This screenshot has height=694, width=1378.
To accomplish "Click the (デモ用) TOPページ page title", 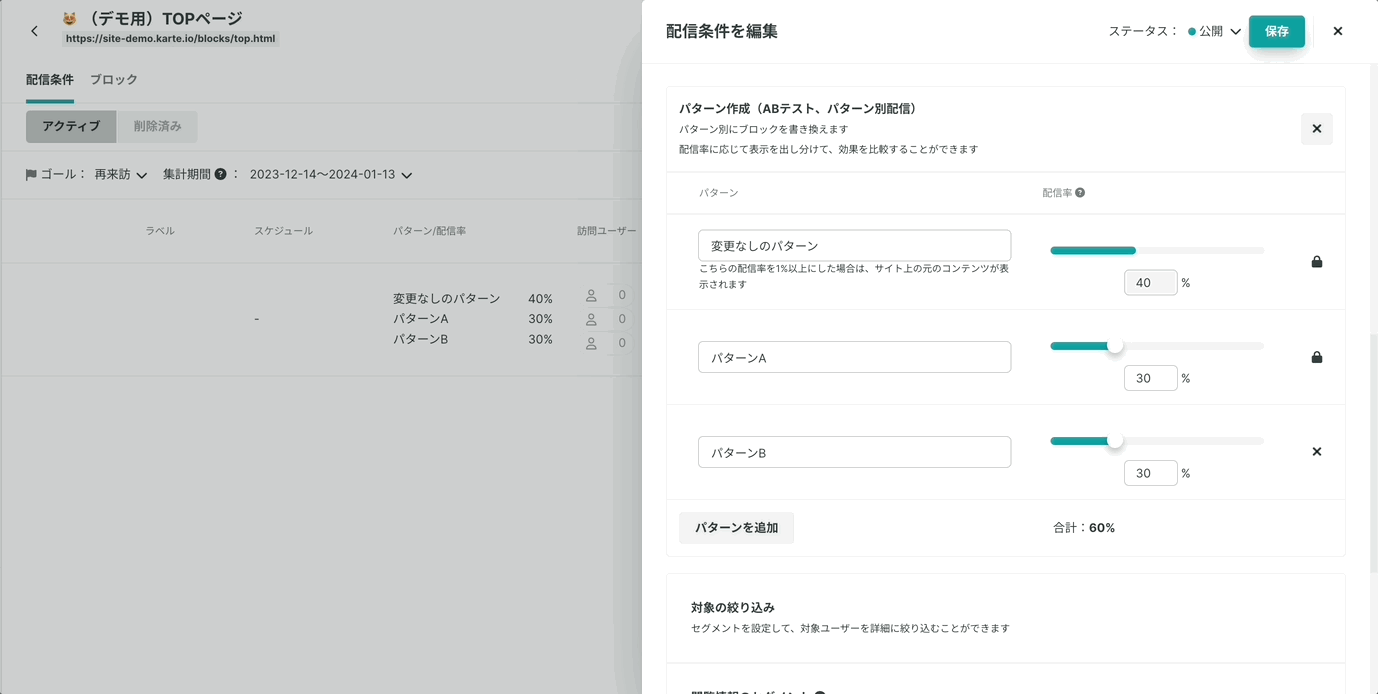I will pyautogui.click(x=166, y=18).
